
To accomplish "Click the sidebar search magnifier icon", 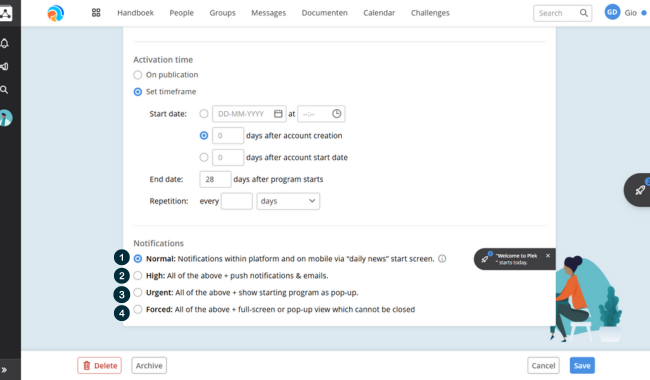I will coord(5,90).
